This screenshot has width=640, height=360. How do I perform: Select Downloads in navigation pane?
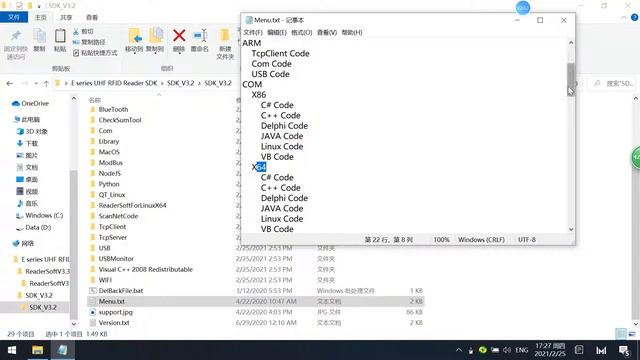click(27, 143)
